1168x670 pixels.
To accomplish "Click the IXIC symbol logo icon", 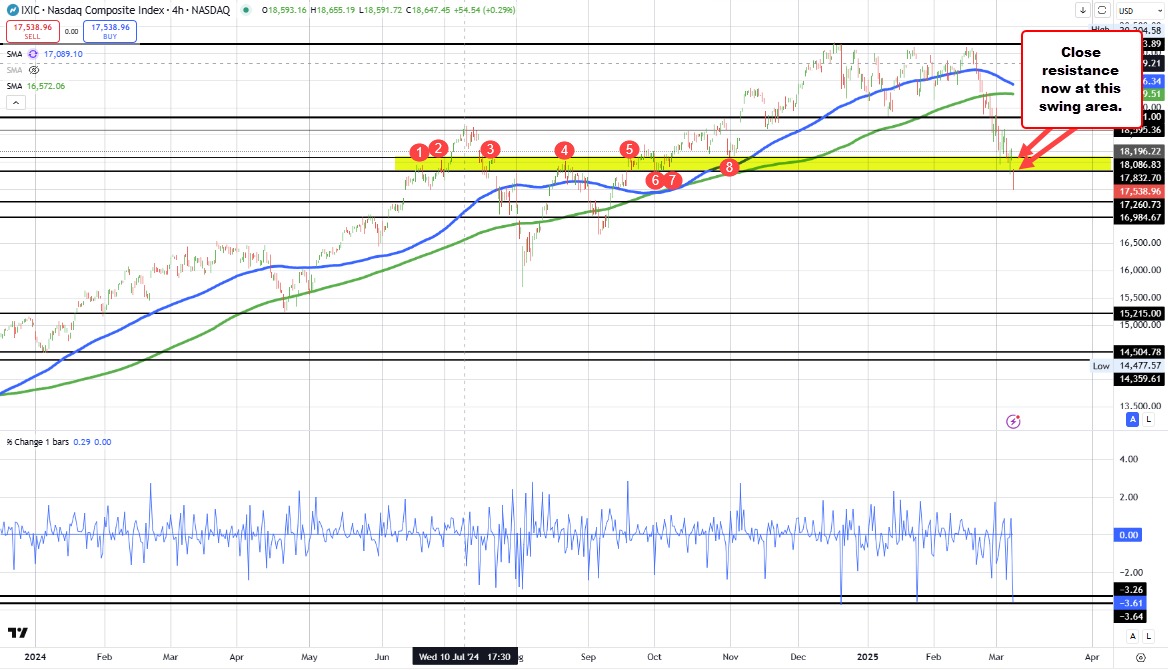I will (11, 11).
